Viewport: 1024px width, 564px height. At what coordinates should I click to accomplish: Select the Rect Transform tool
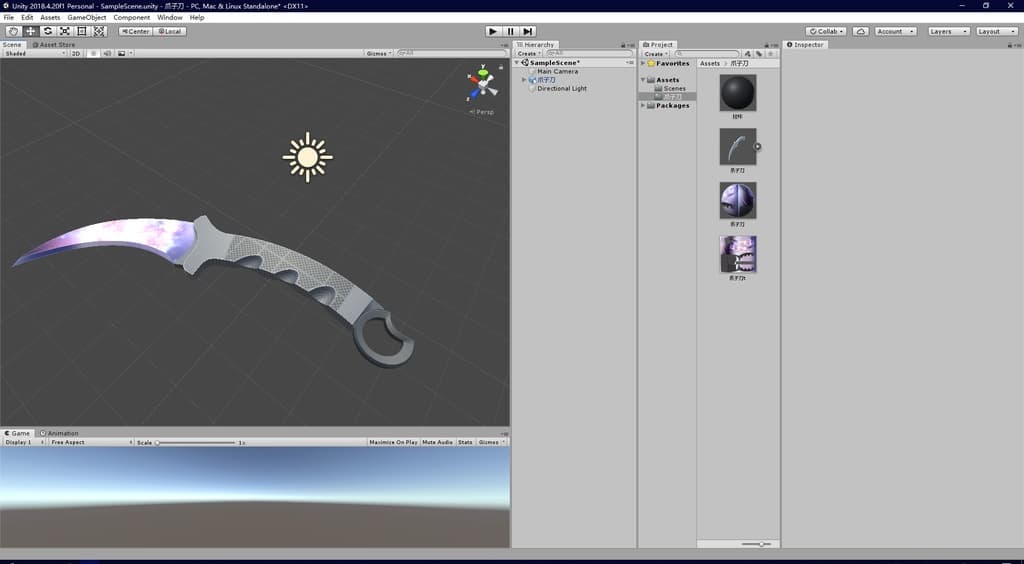tap(81, 31)
